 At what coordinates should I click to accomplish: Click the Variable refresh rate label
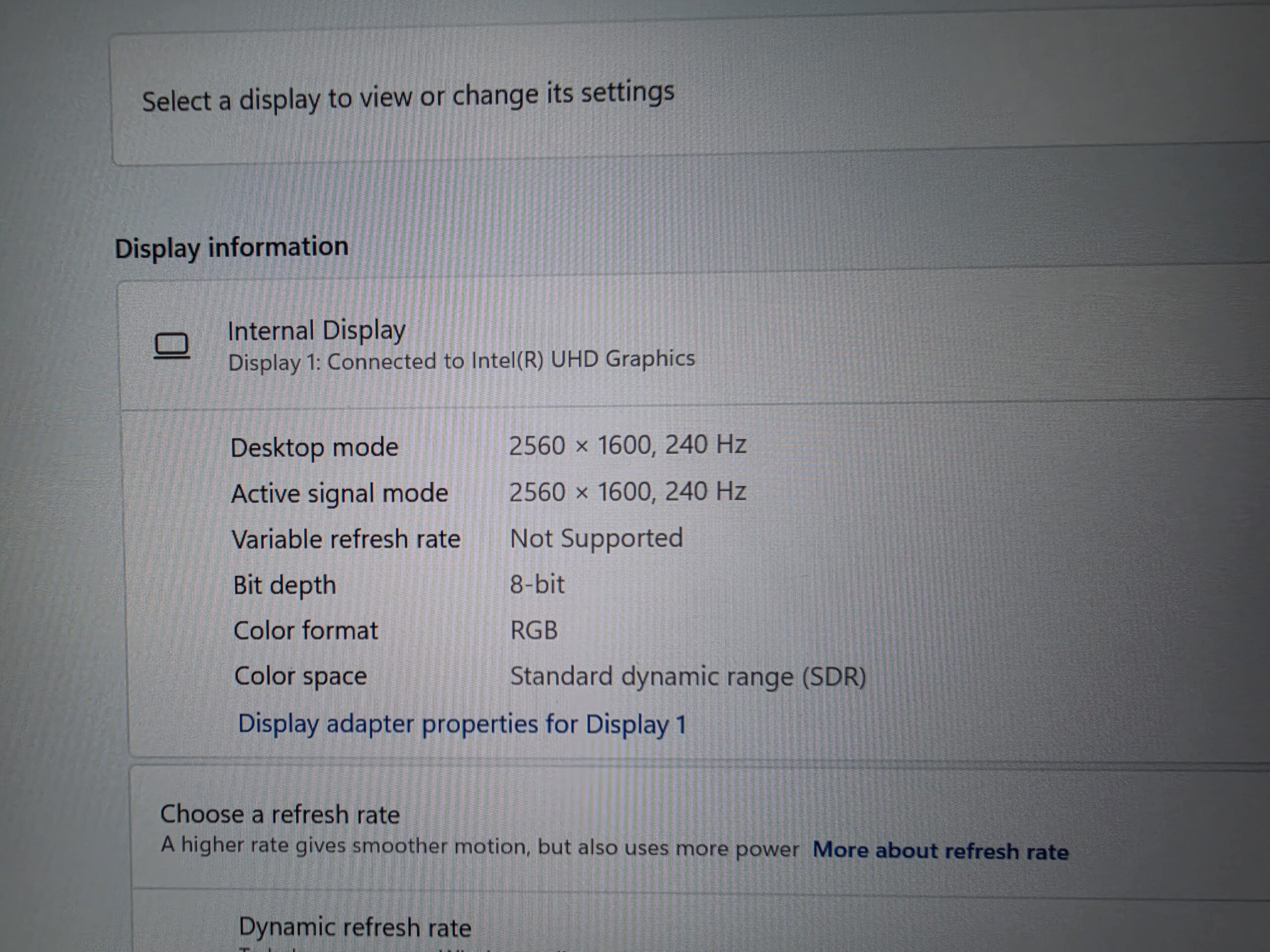(x=346, y=540)
